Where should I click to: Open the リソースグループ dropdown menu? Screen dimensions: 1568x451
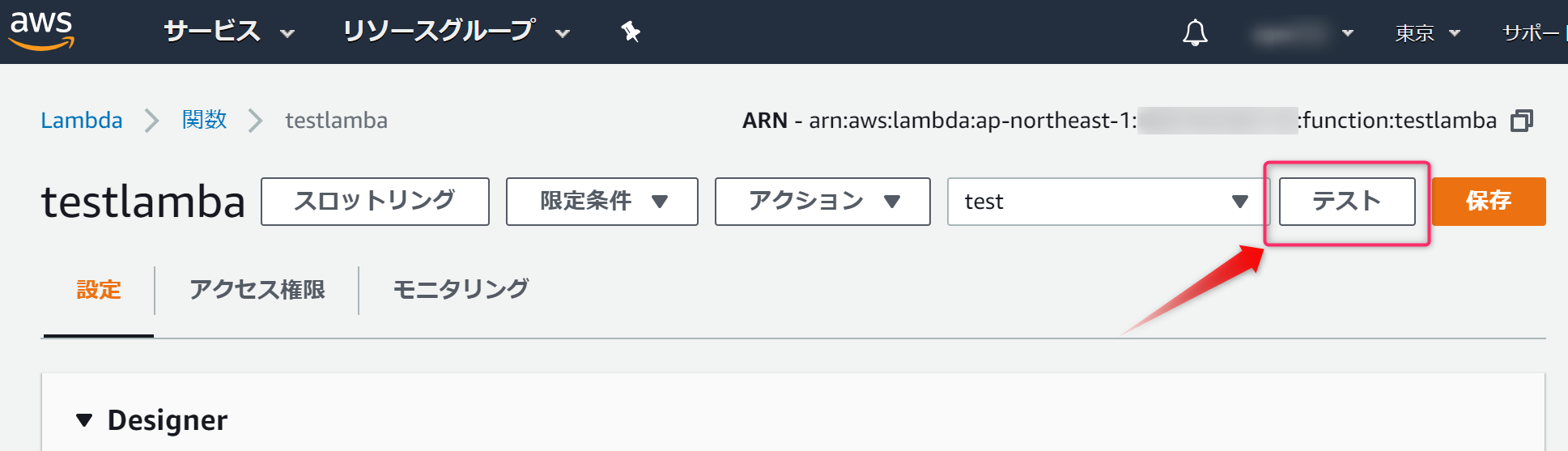[457, 32]
